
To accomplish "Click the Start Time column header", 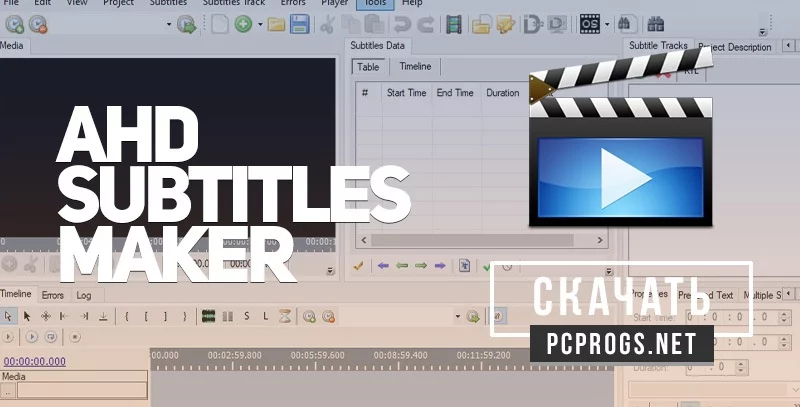I will 406,93.
